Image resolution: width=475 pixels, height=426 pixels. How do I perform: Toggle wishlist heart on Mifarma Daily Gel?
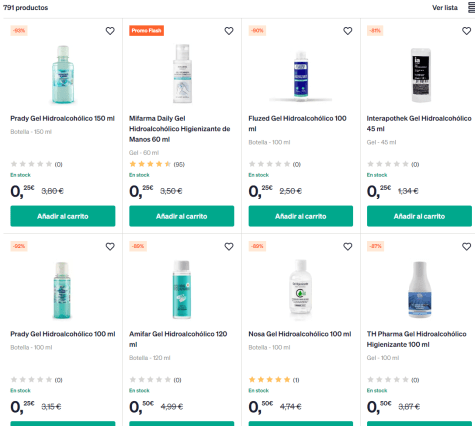pos(229,31)
